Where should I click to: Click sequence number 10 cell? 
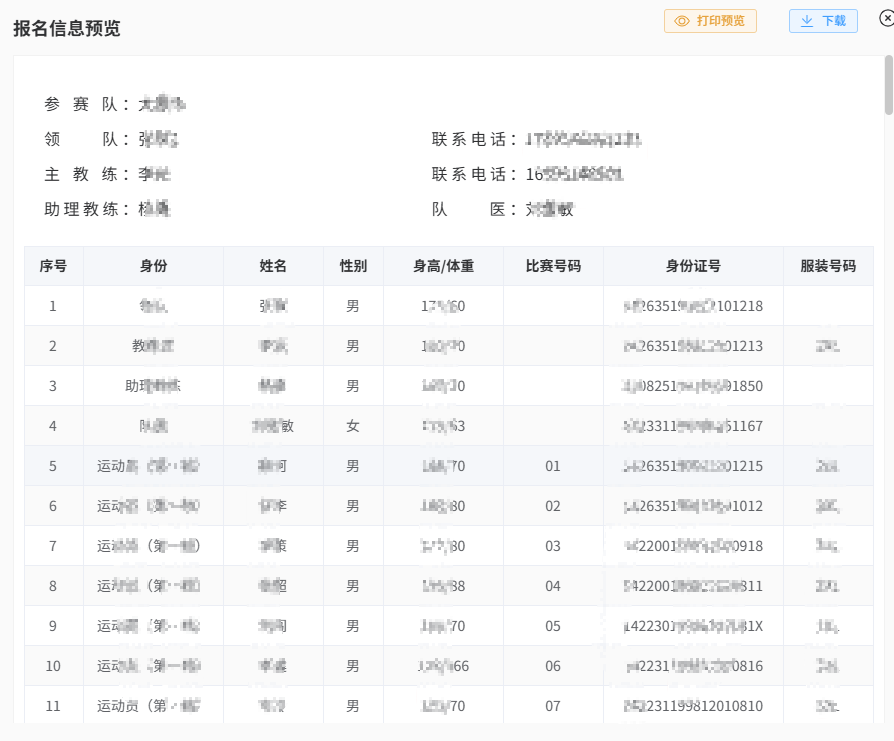[53, 666]
